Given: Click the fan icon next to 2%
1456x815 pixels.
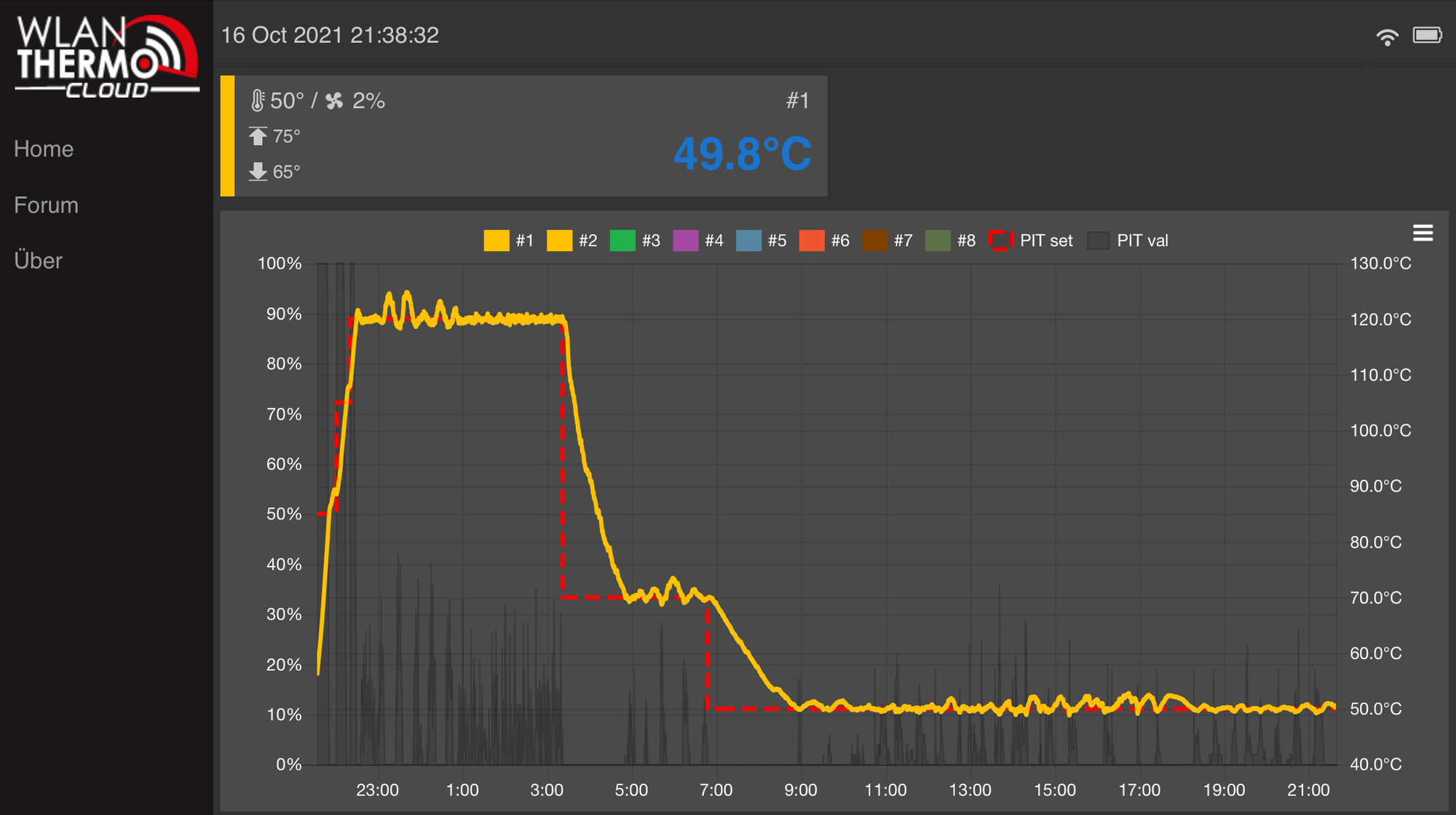Looking at the screenshot, I should [x=334, y=101].
